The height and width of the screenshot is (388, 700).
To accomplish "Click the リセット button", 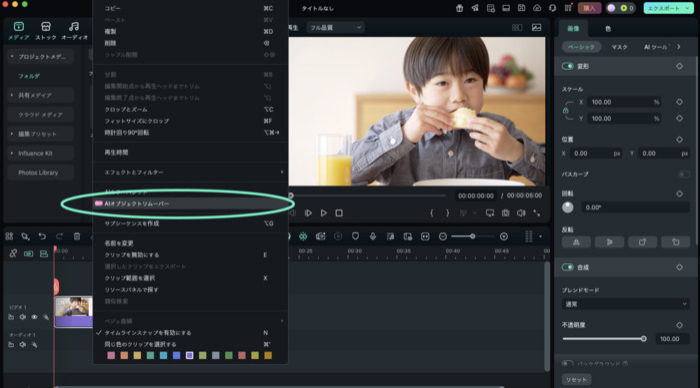I will [x=576, y=380].
